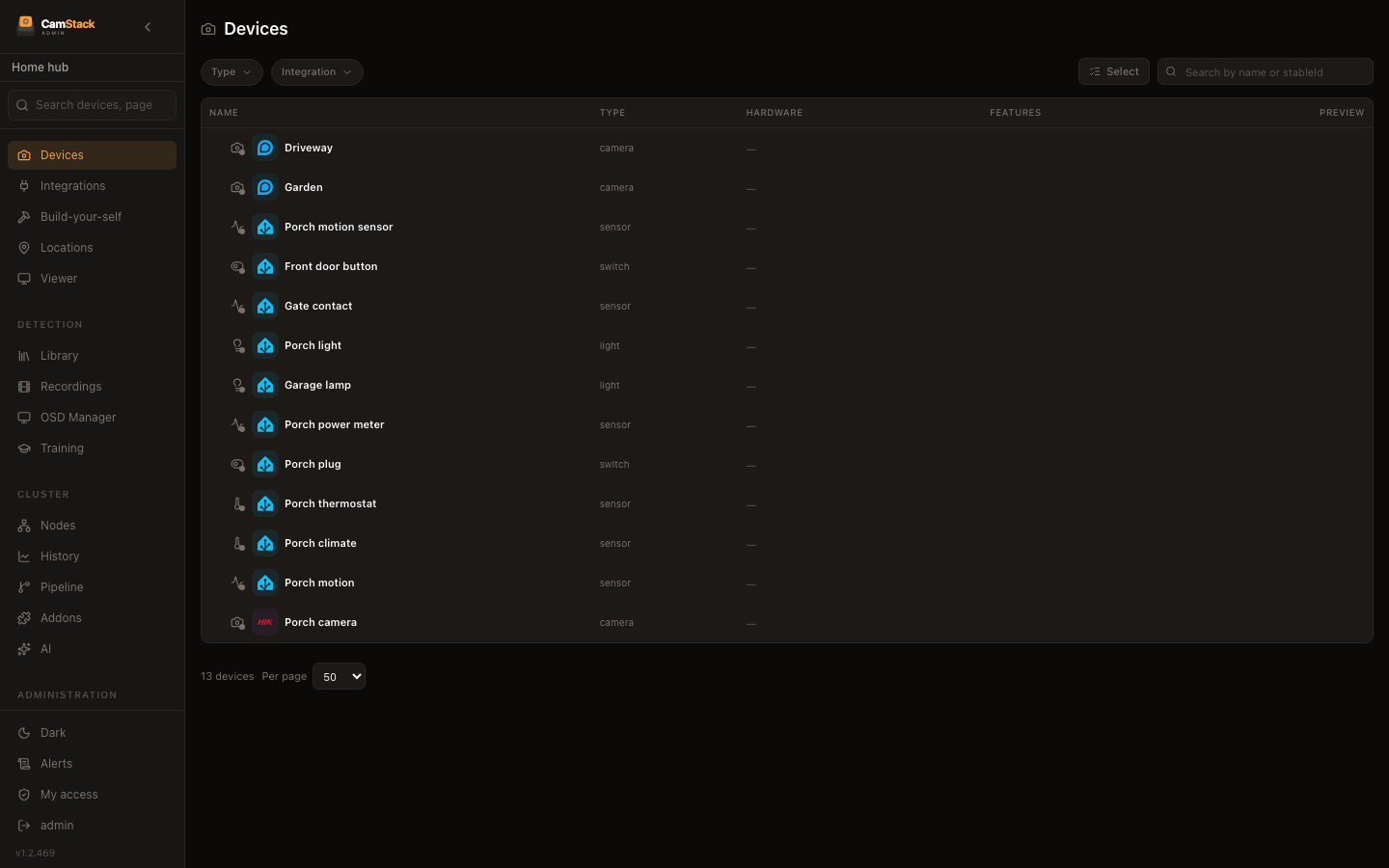
Task: Log out via the admin entry
Action: point(92,826)
